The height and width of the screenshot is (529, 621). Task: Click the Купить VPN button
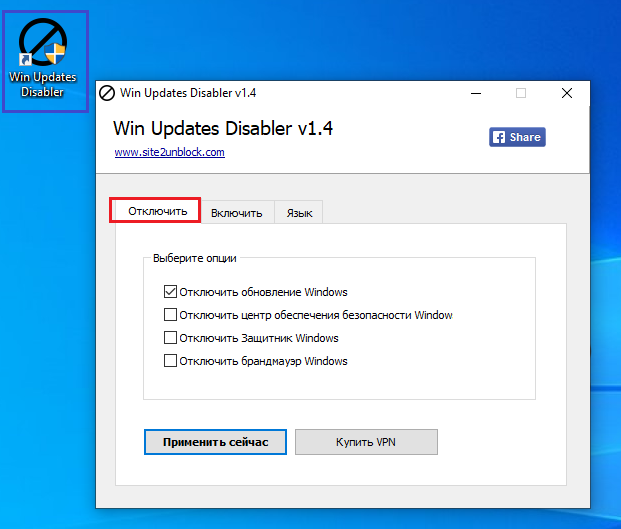(366, 442)
